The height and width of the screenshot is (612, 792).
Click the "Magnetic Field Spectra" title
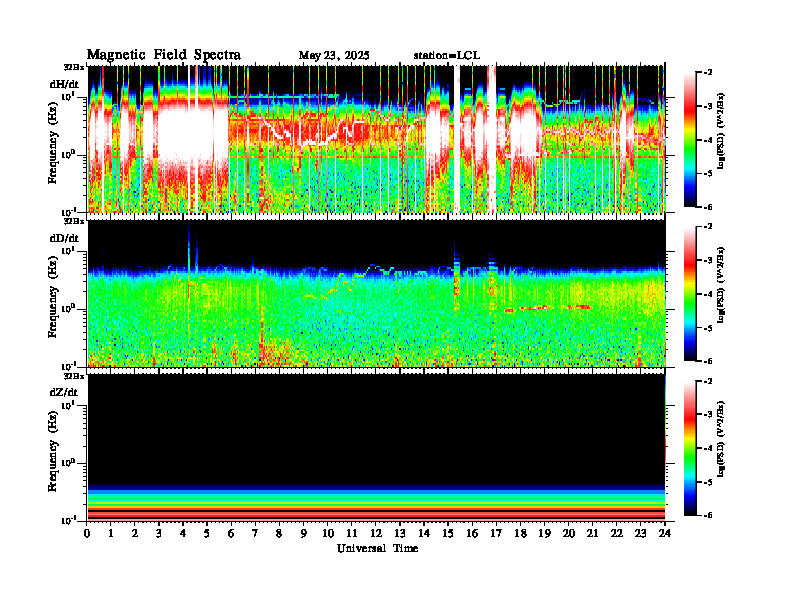[164, 55]
